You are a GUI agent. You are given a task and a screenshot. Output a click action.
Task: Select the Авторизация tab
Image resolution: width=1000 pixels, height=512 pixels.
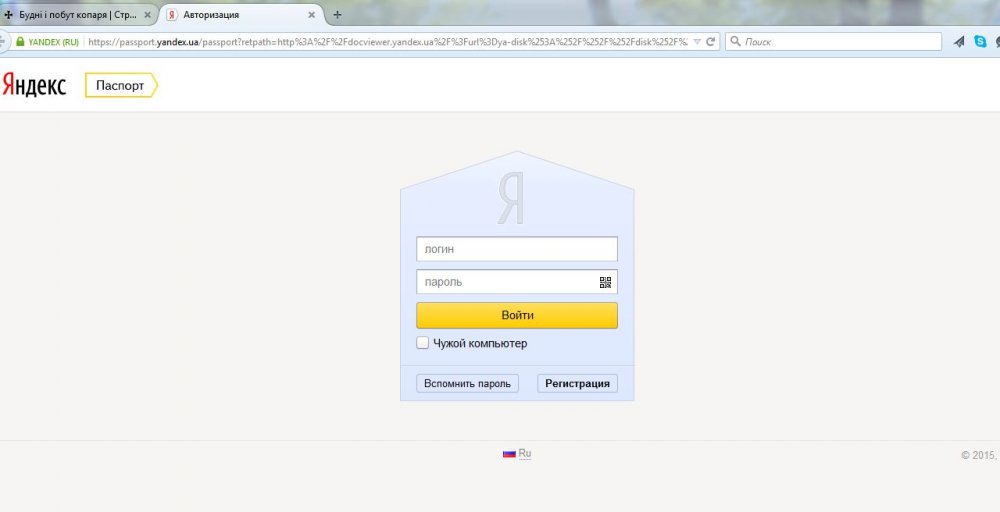pyautogui.click(x=235, y=15)
